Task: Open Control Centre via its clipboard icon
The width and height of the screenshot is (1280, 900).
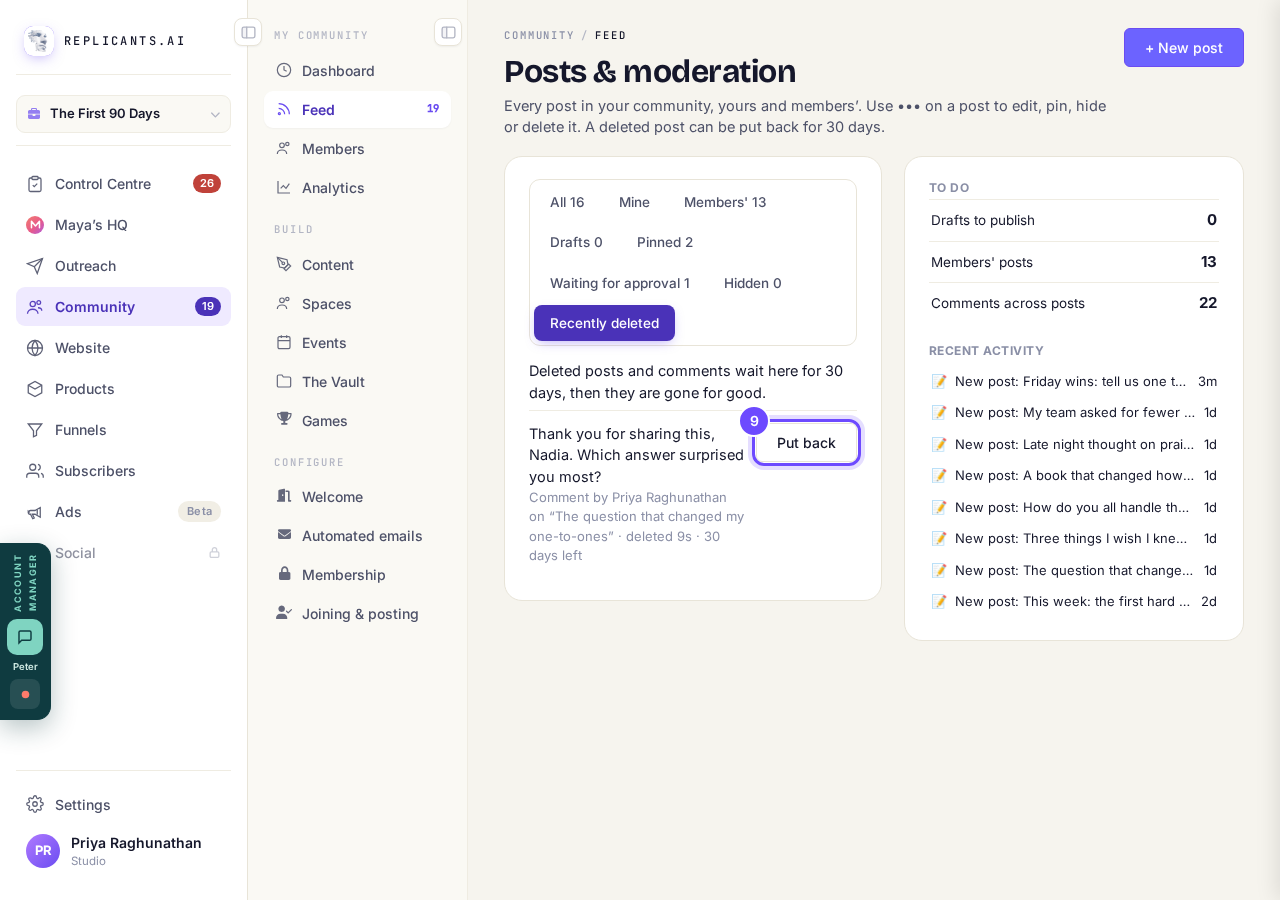Action: tap(35, 184)
